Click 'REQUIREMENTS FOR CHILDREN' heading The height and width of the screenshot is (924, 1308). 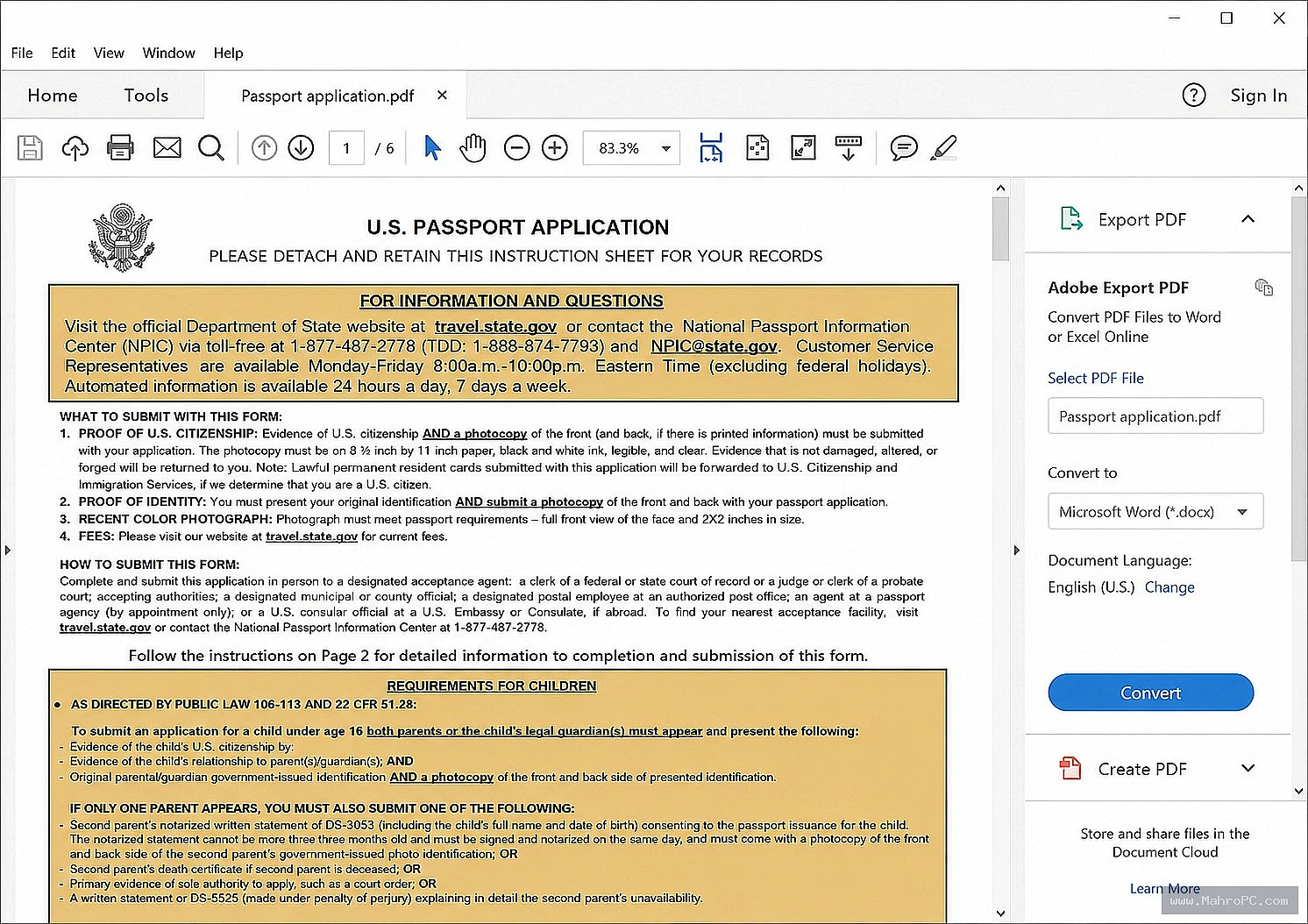491,686
